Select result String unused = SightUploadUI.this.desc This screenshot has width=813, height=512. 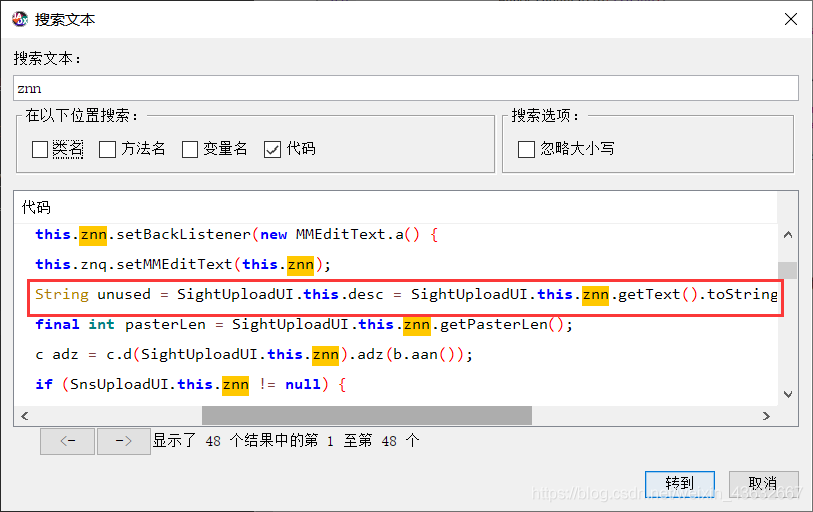pyautogui.click(x=405, y=295)
